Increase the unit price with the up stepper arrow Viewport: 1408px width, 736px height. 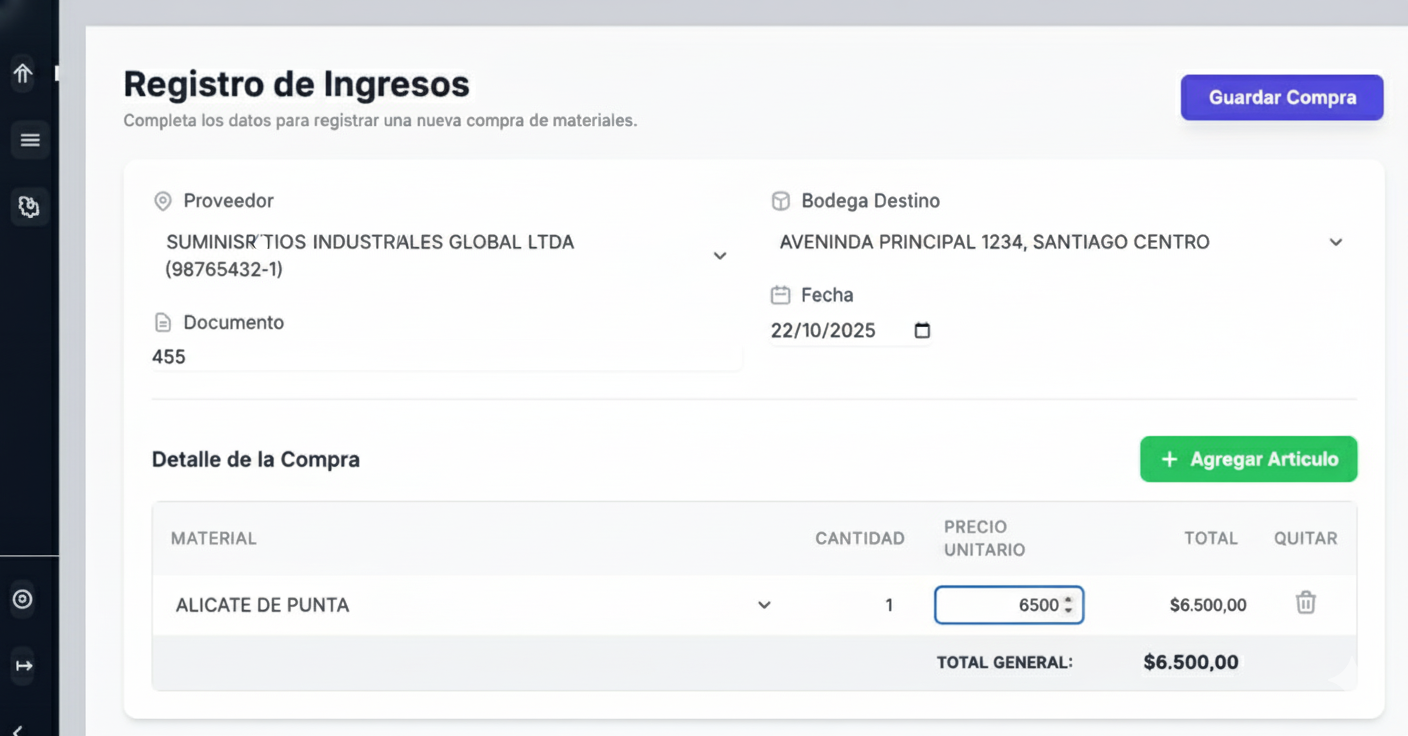1068,600
